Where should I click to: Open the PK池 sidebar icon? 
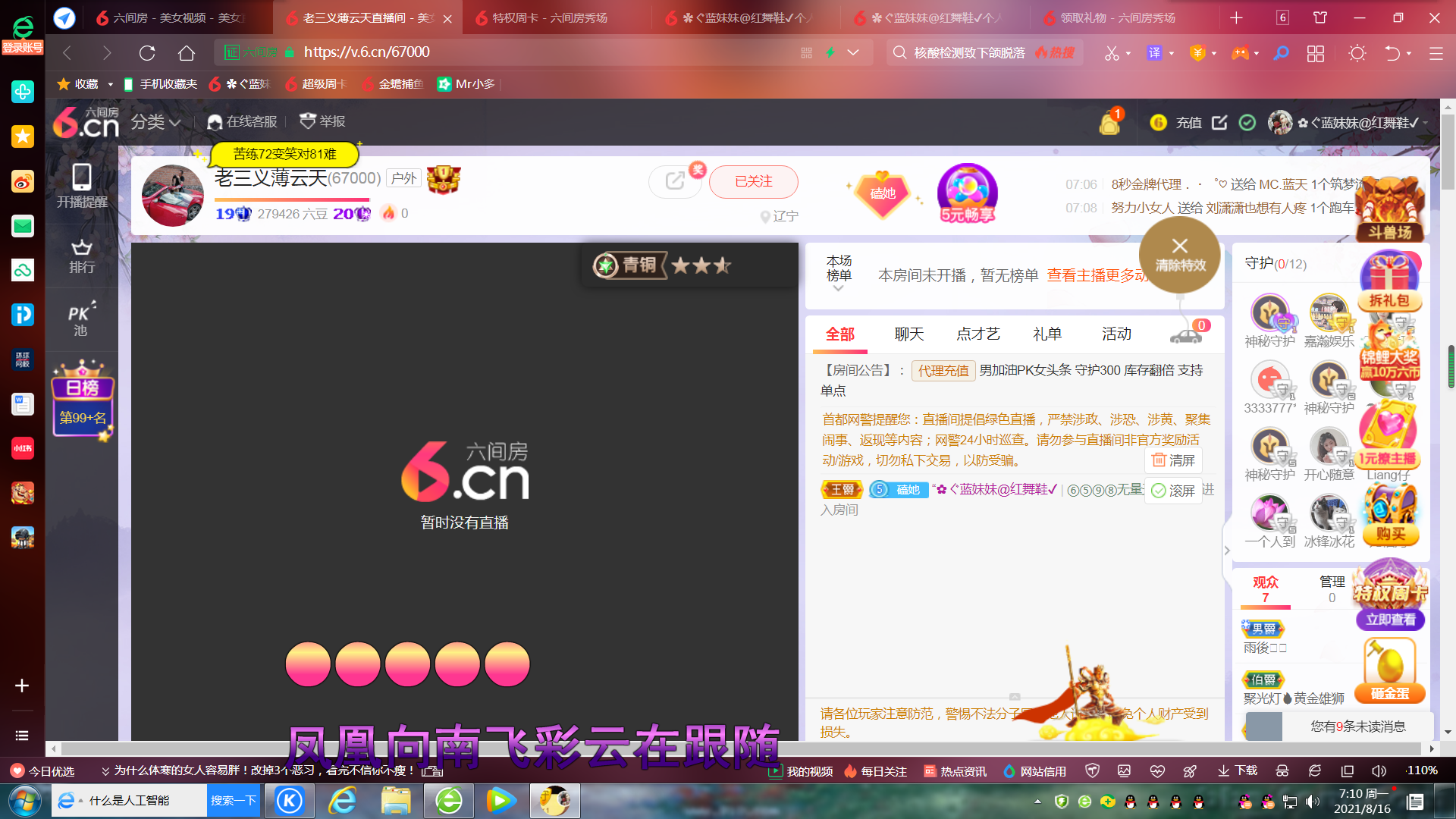(x=81, y=319)
